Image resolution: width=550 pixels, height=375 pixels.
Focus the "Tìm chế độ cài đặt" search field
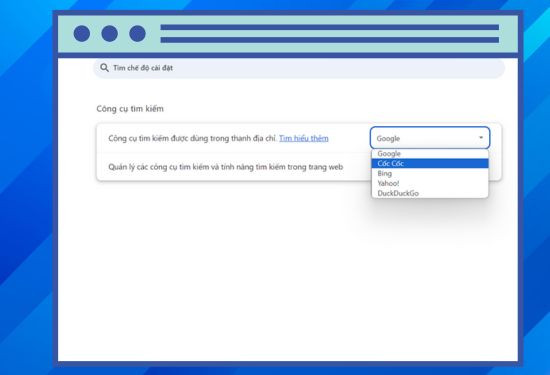pyautogui.click(x=299, y=68)
